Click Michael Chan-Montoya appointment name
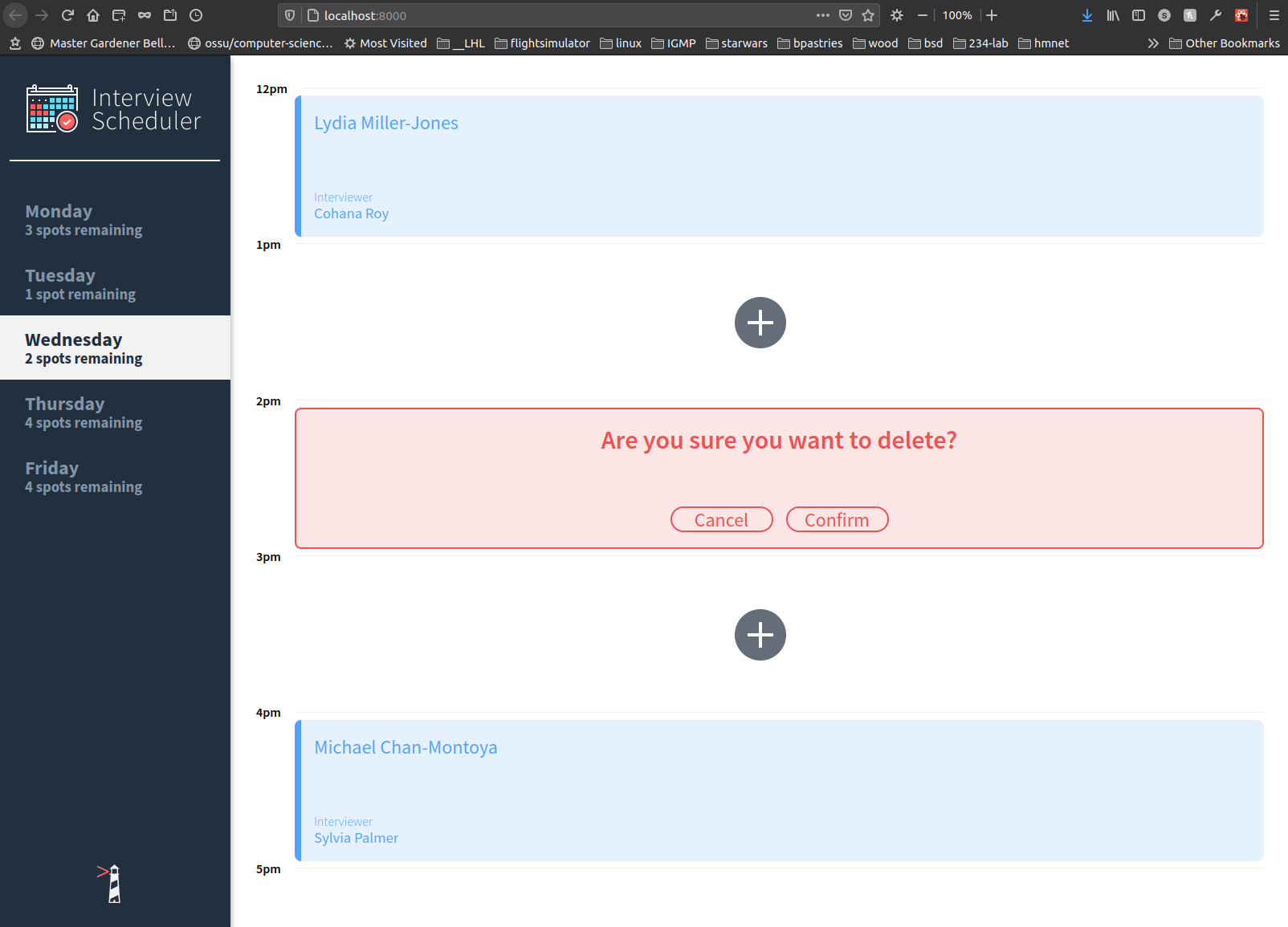The width and height of the screenshot is (1288, 927). click(x=406, y=747)
